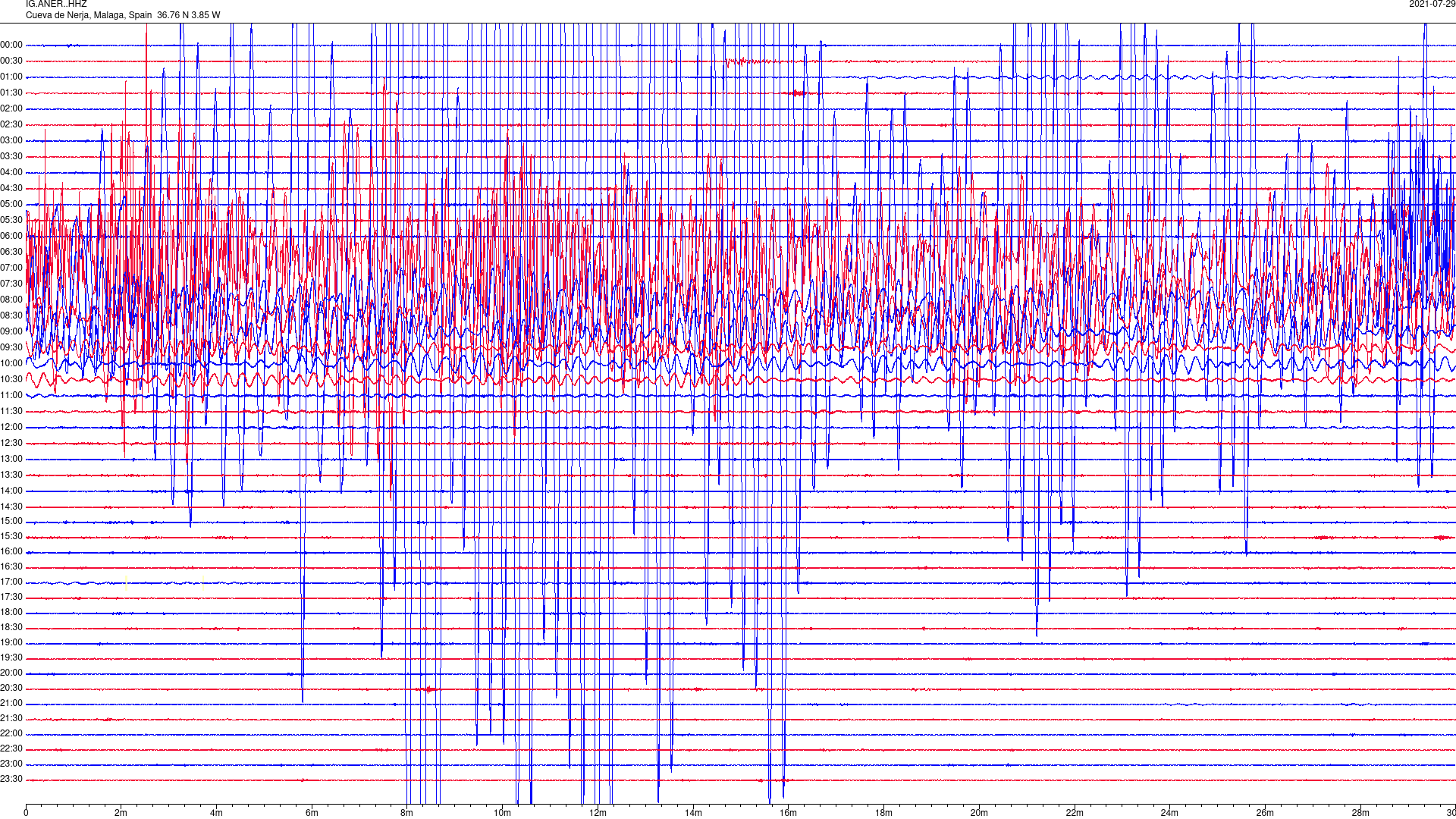Select the 22:00 trace time label

point(11,734)
